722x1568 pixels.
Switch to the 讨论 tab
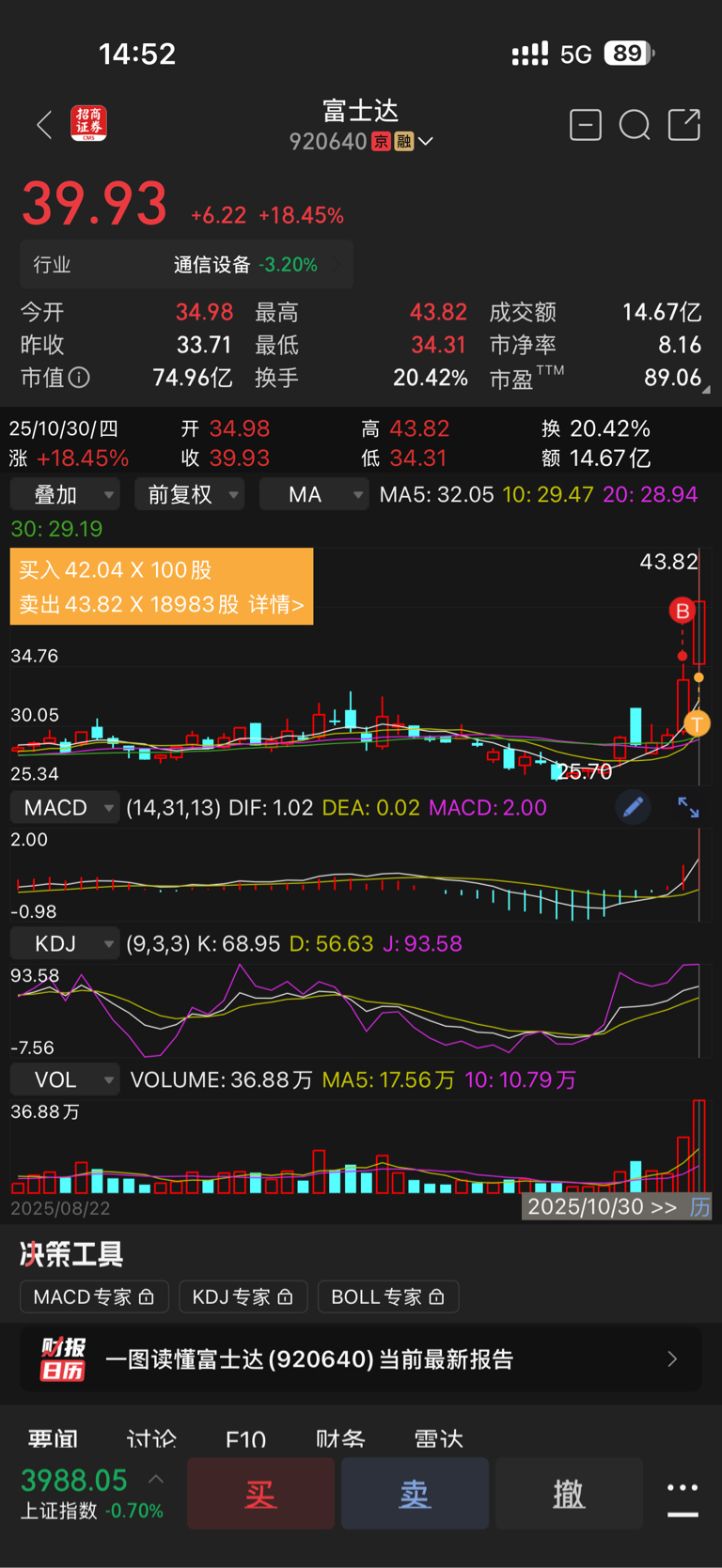(x=151, y=1439)
